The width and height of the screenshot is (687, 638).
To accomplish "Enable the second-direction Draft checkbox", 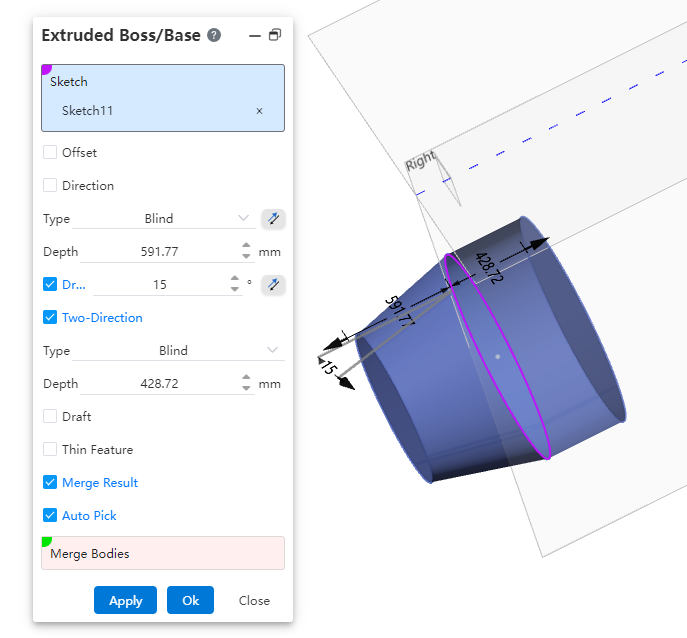I will [50, 416].
